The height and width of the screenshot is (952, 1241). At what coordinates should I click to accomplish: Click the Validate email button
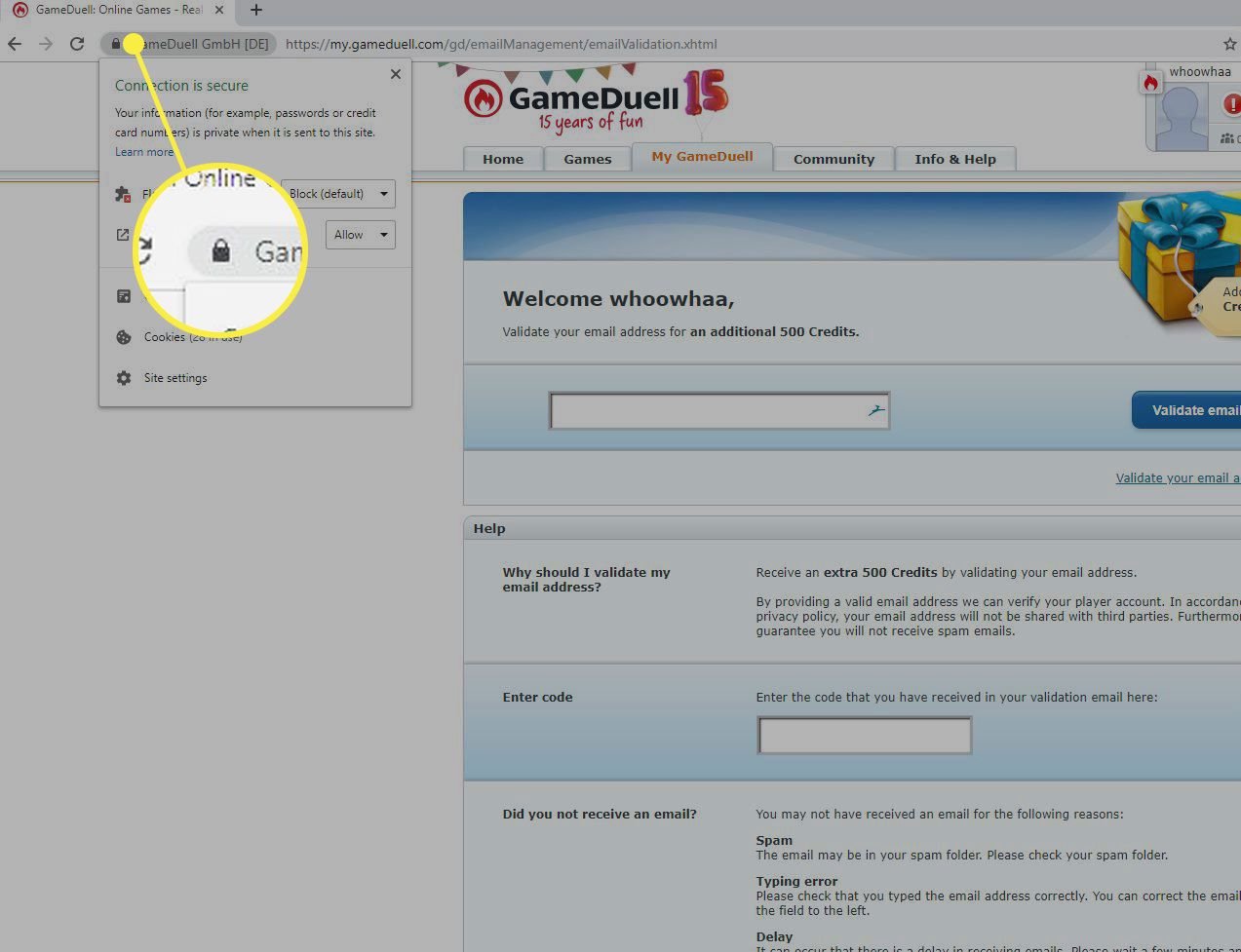(x=1187, y=410)
